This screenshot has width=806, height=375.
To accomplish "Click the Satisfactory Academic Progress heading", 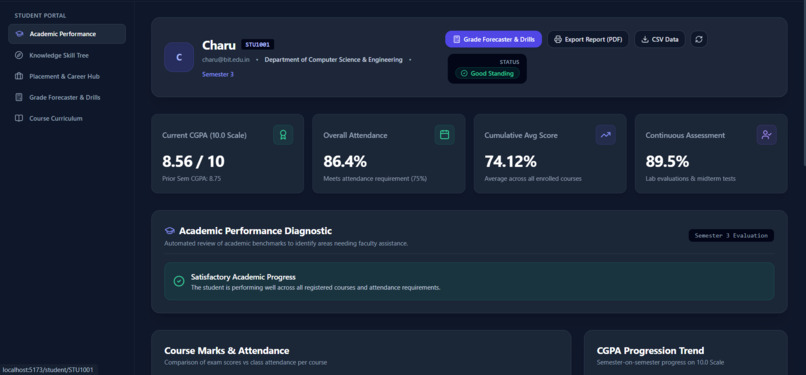I will tap(243, 277).
